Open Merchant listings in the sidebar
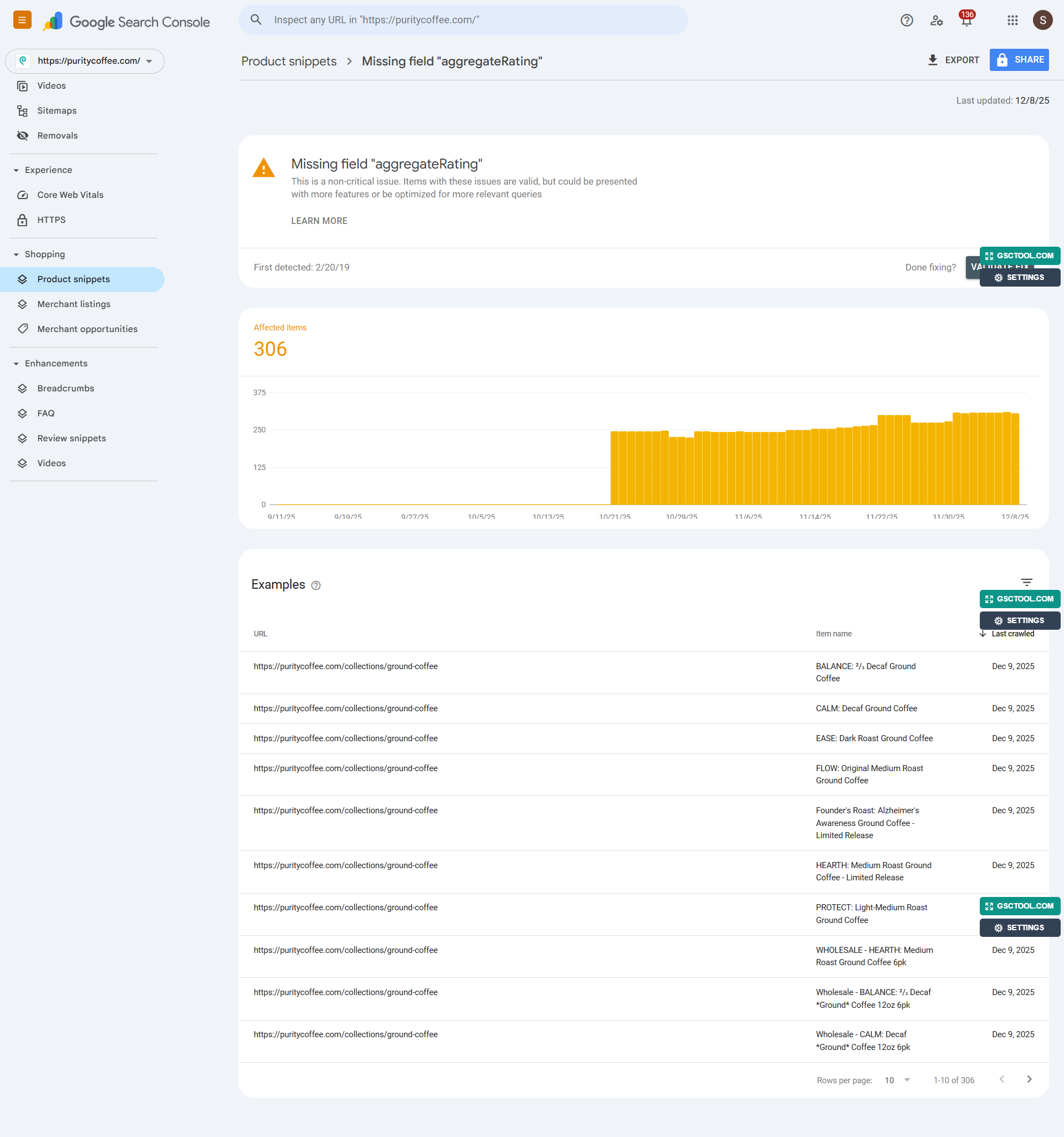 tap(74, 304)
